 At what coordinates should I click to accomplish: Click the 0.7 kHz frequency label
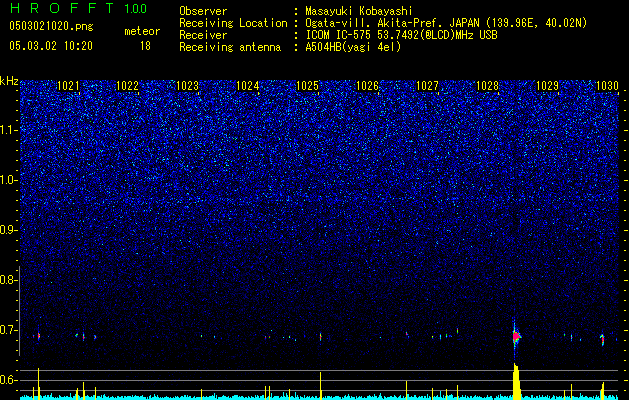pos(8,330)
